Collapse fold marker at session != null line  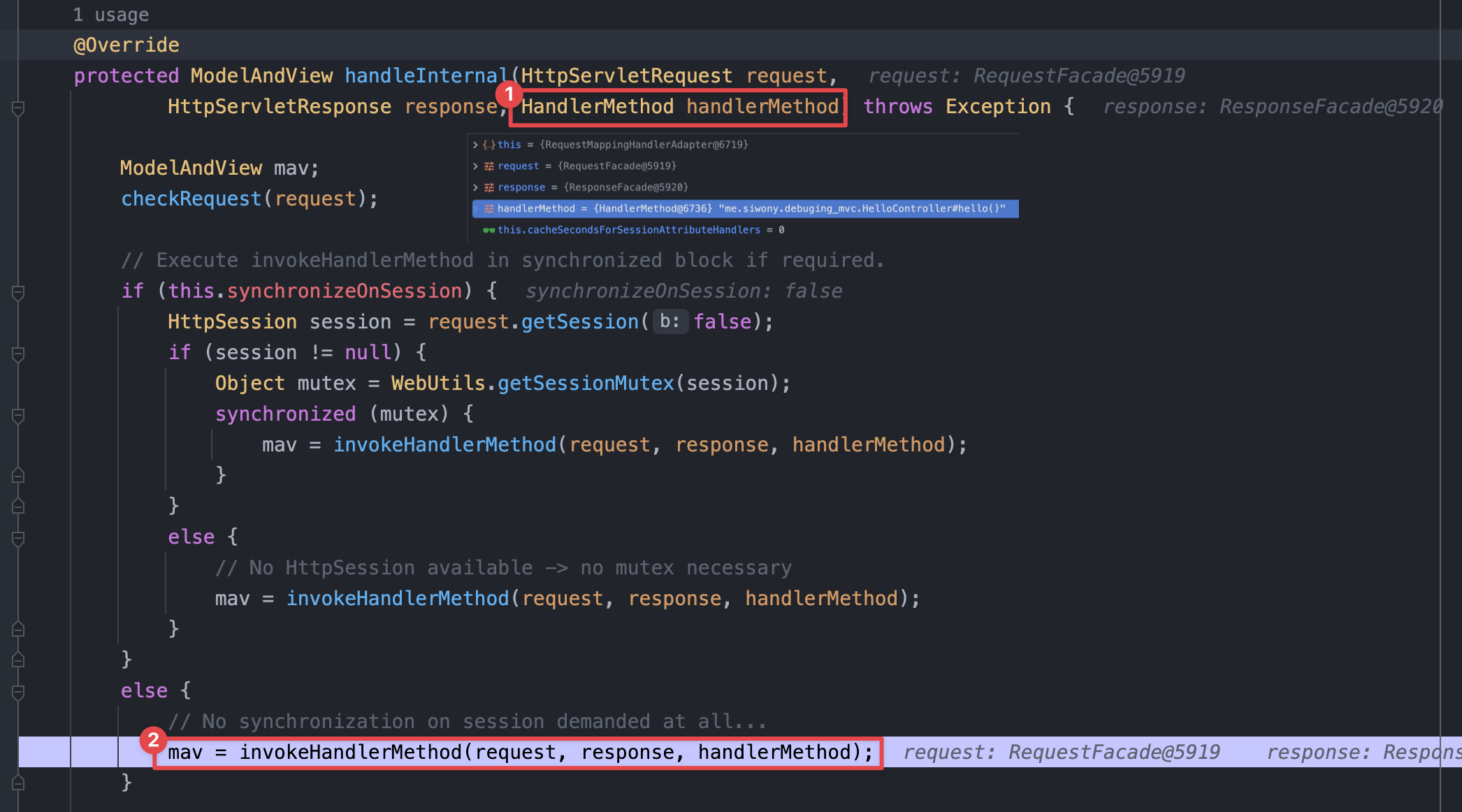(x=19, y=354)
